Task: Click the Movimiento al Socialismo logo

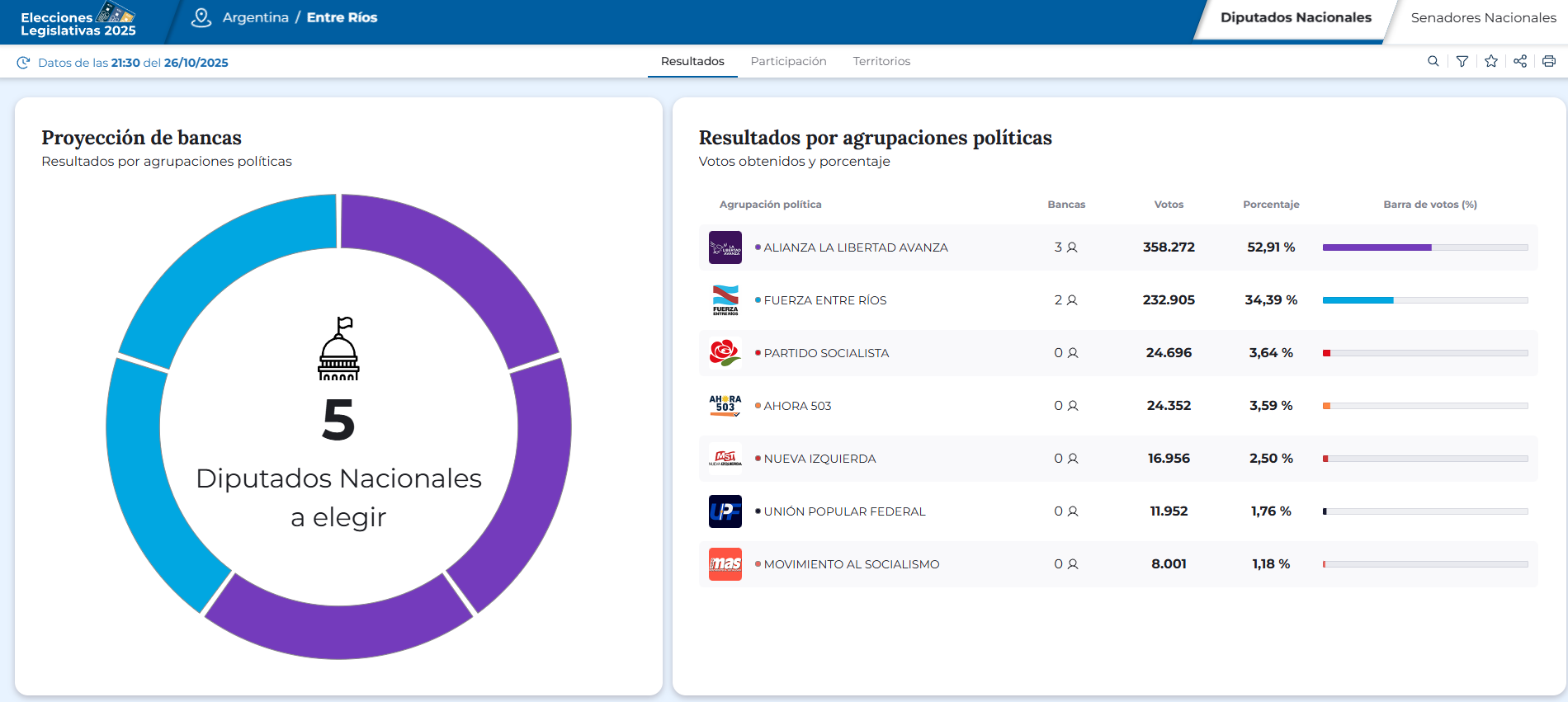Action: (x=725, y=564)
